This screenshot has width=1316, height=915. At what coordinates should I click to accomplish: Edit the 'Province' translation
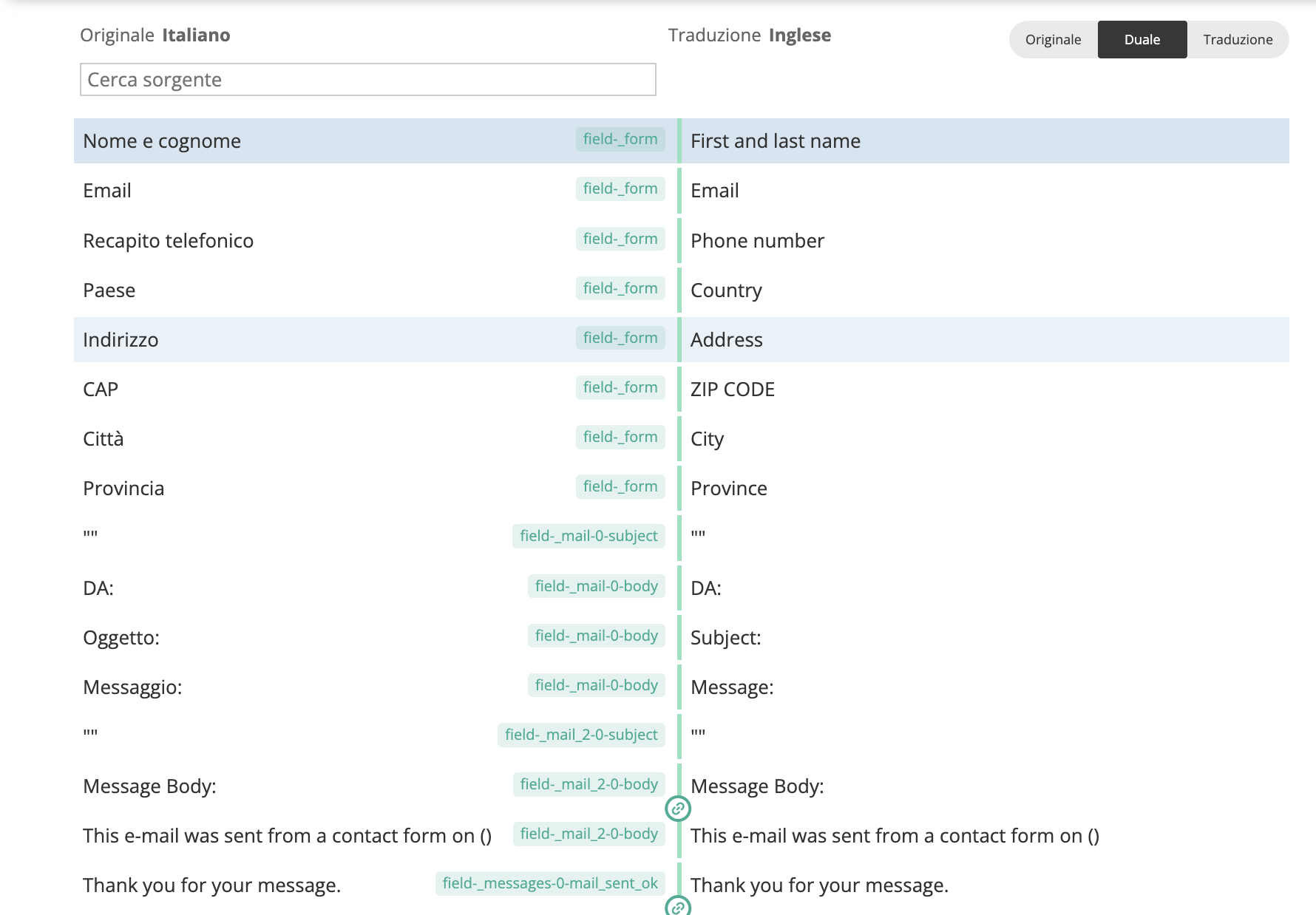tap(985, 488)
